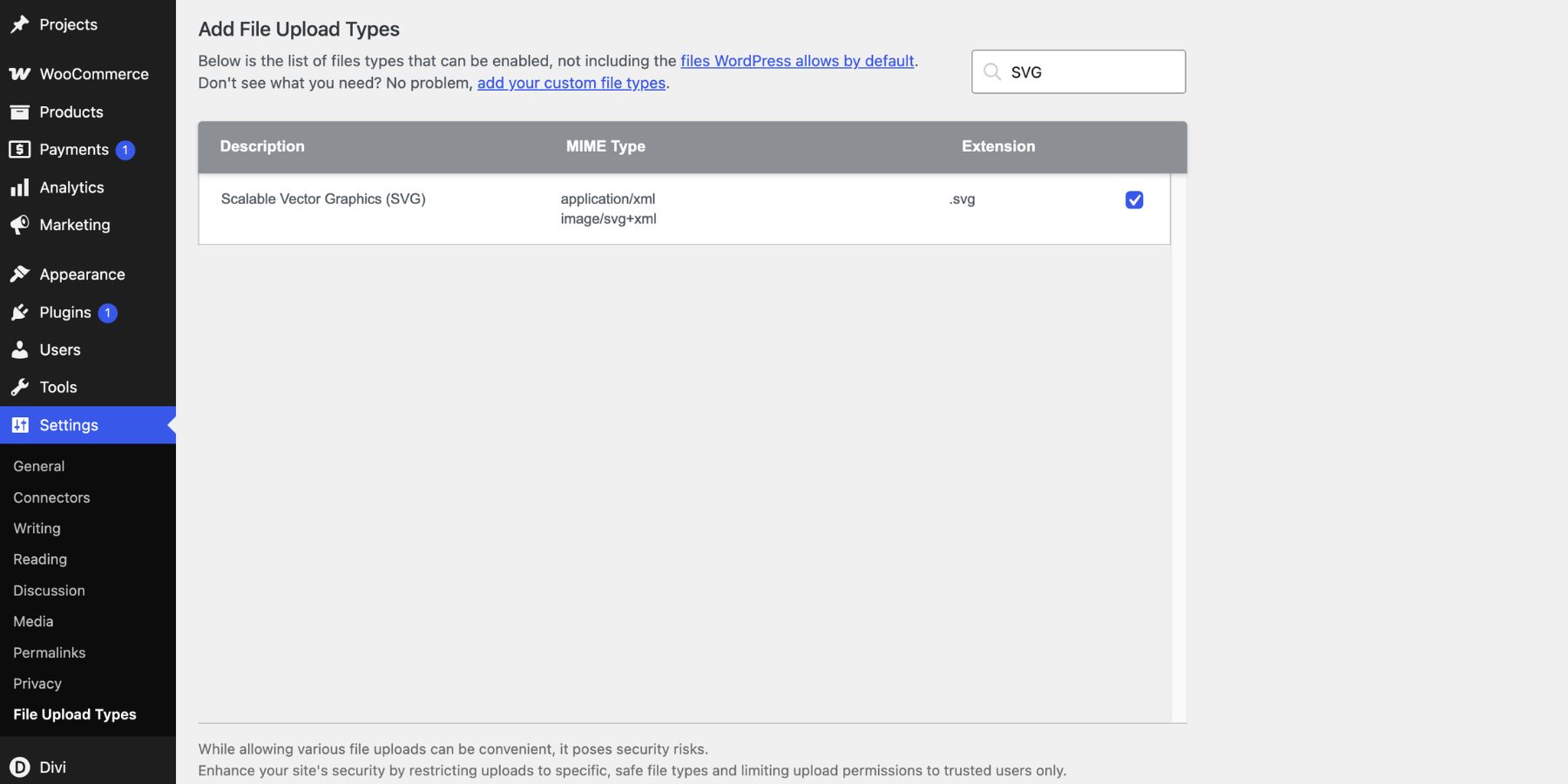Select the Settings menu item
This screenshot has width=1568, height=784.
[x=88, y=425]
